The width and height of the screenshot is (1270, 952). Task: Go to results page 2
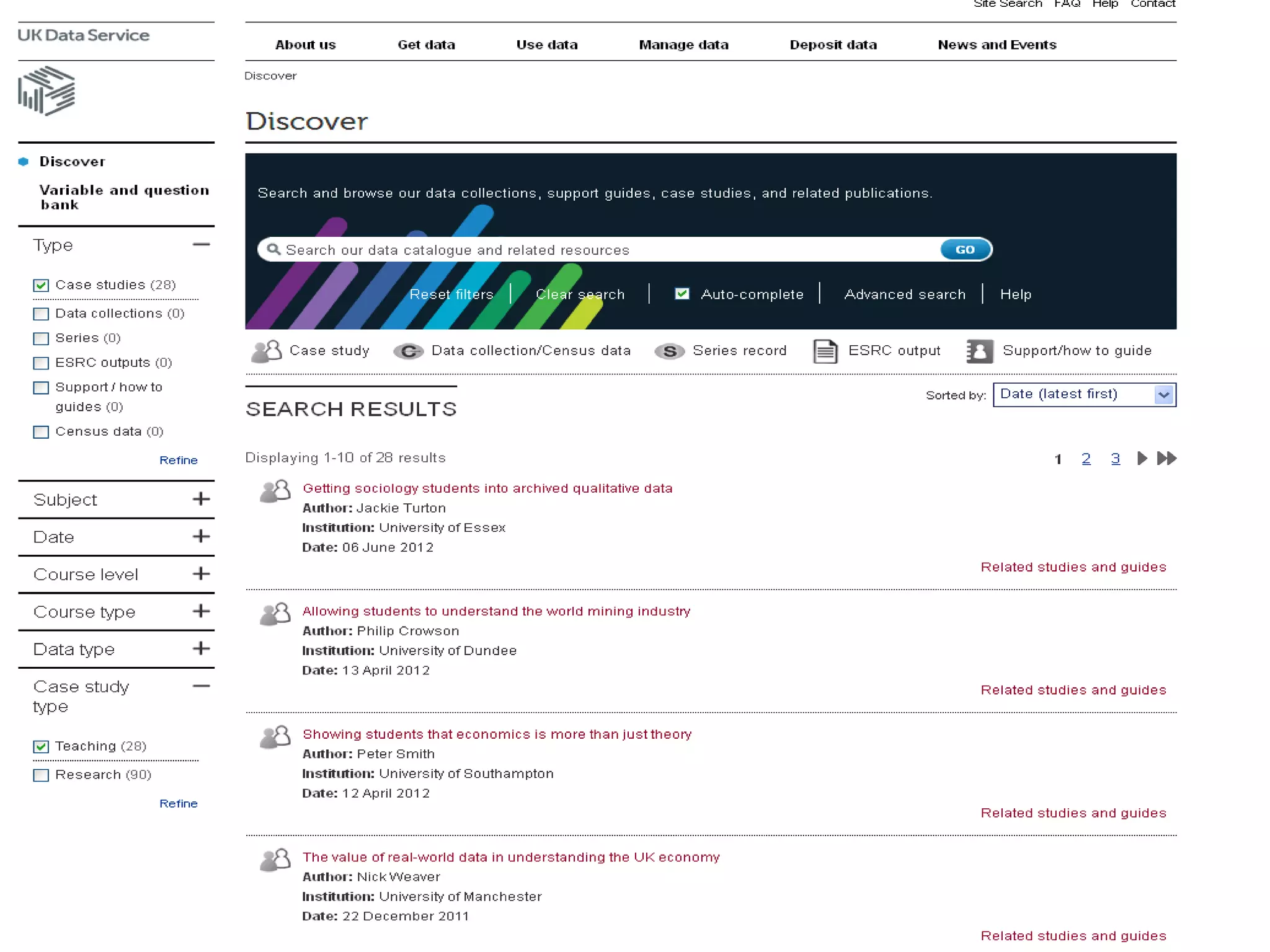[x=1086, y=459]
